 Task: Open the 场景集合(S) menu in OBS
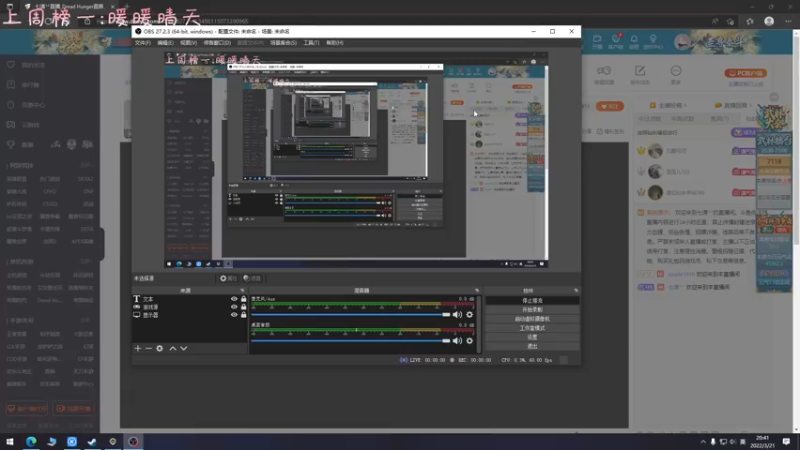283,43
